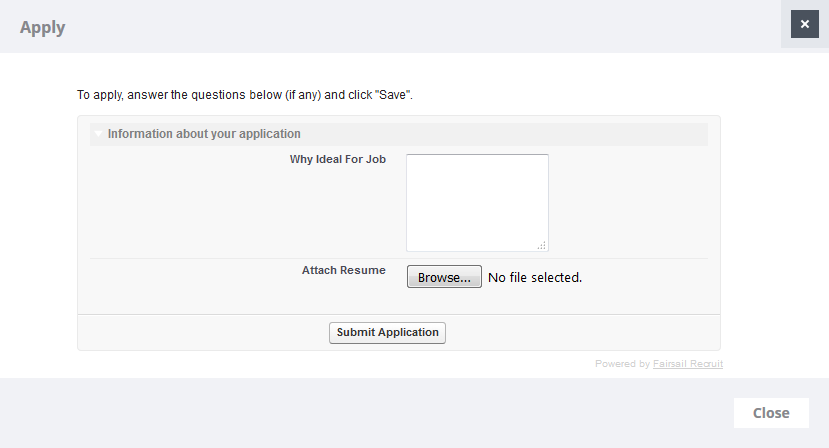Focus the Why Ideal For Job text area
This screenshot has width=829, height=448.
coord(476,201)
